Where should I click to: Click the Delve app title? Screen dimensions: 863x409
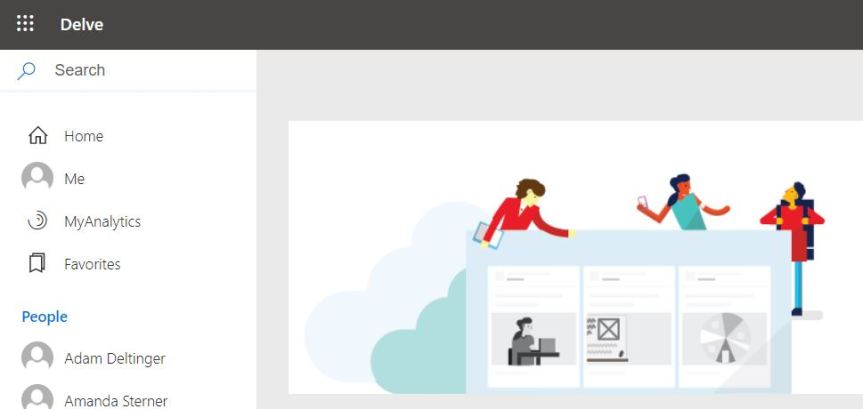pos(81,24)
